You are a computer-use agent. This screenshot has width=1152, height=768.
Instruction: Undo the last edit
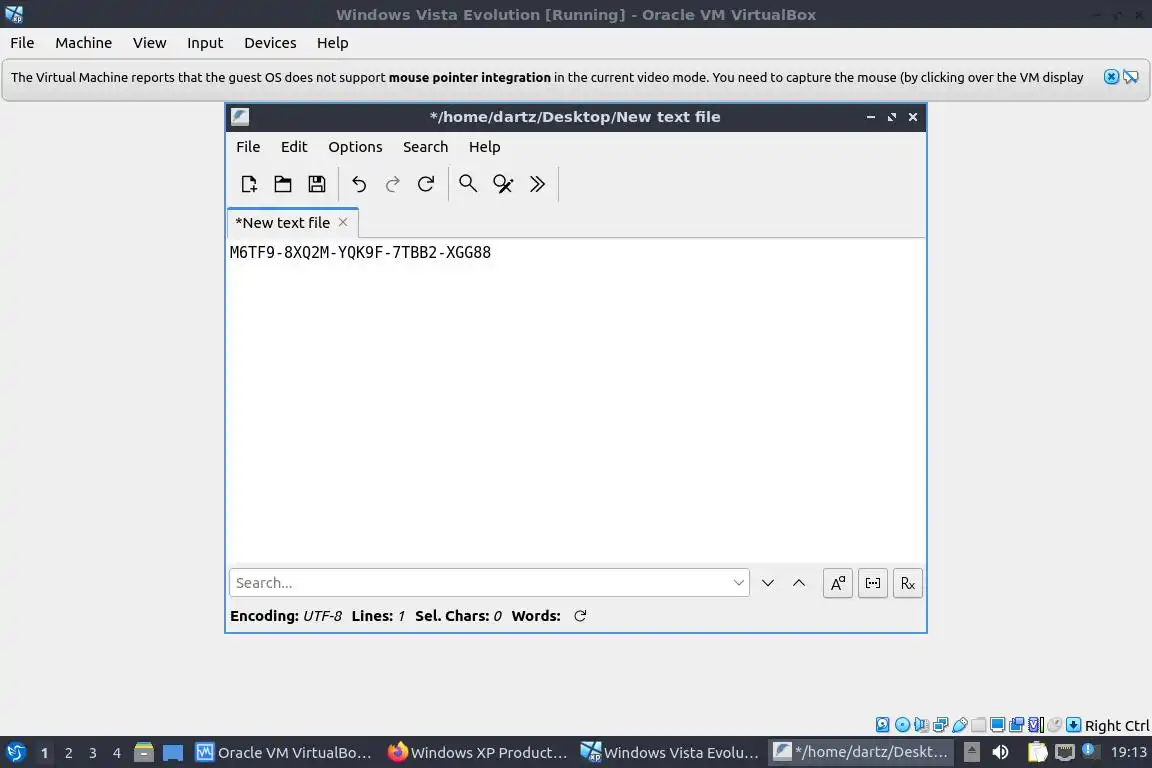coord(359,184)
